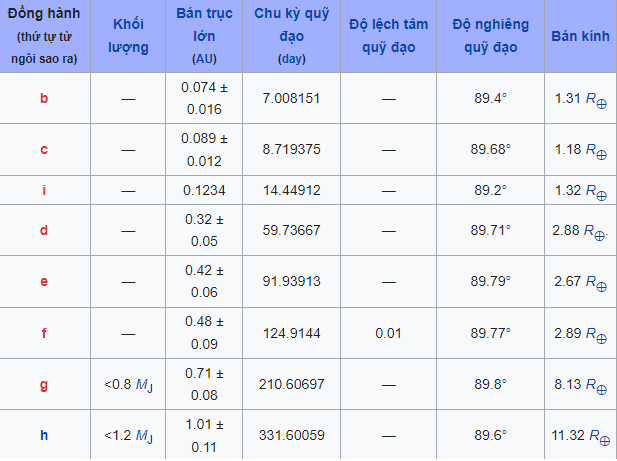Viewport: 617px width, 461px height.
Task: Select the planet d link
Action: (44, 230)
